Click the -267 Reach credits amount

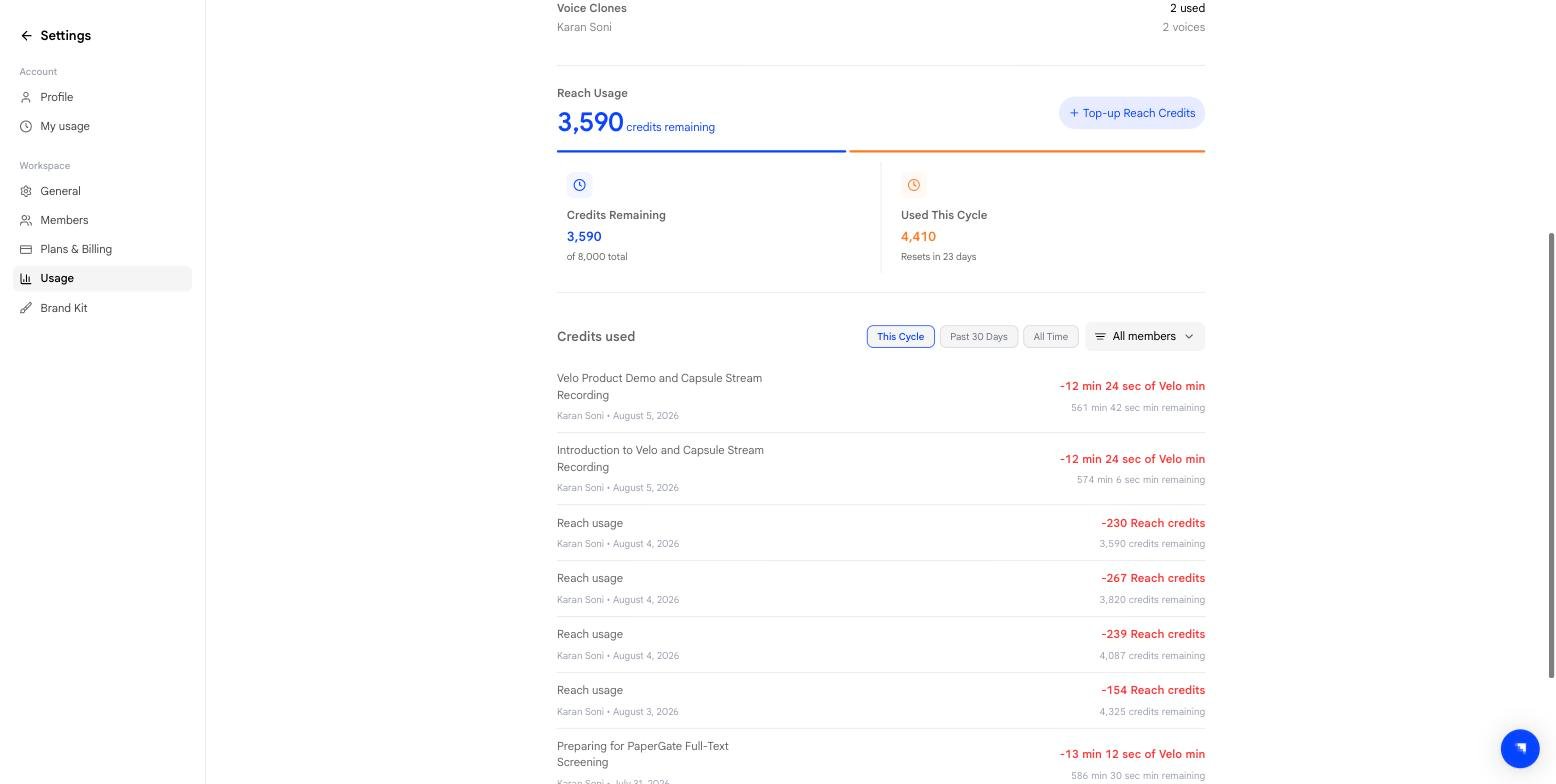1153,578
